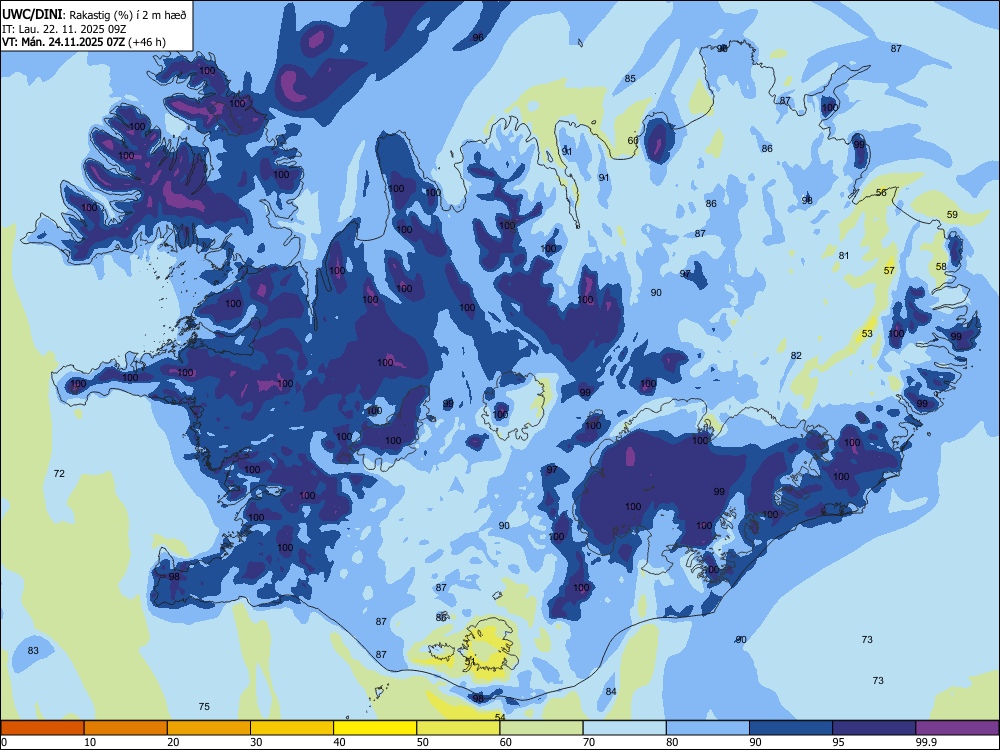1000x750 pixels.
Task: Click the legend tick label '70'
Action: click(589, 742)
